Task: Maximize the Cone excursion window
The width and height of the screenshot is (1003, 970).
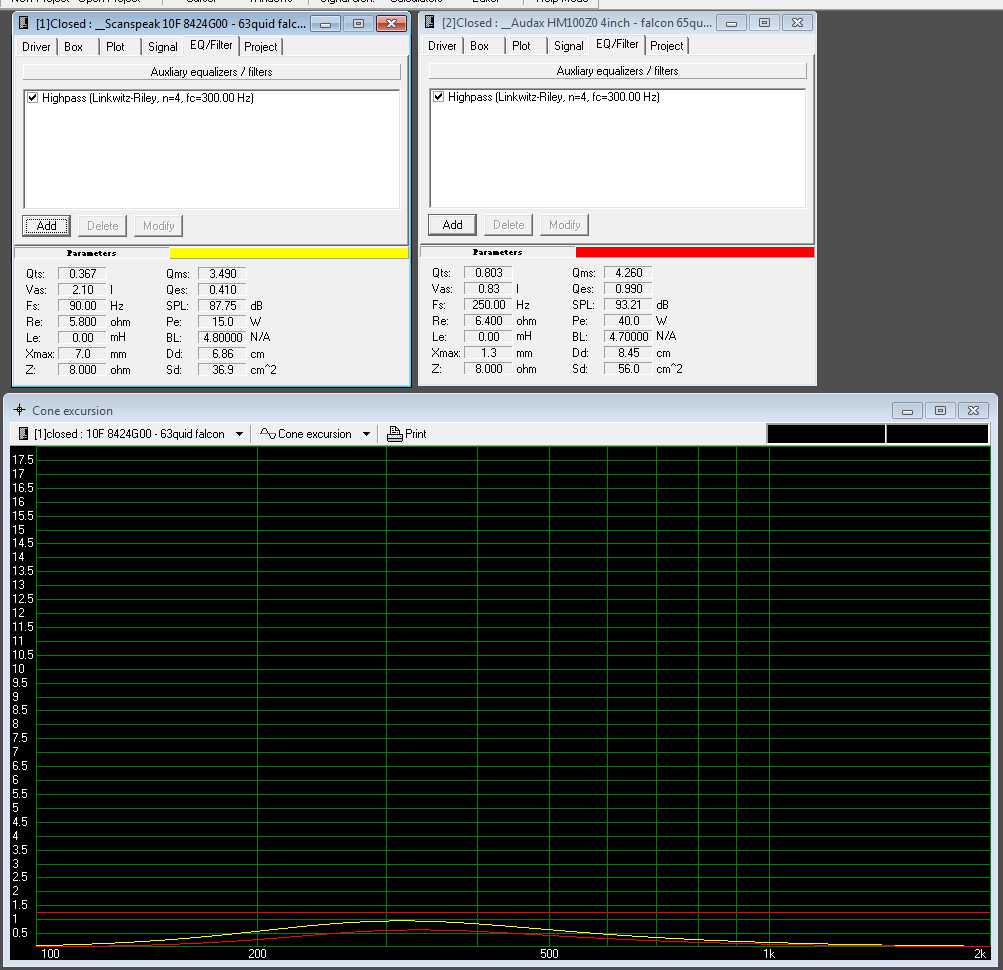Action: (940, 410)
